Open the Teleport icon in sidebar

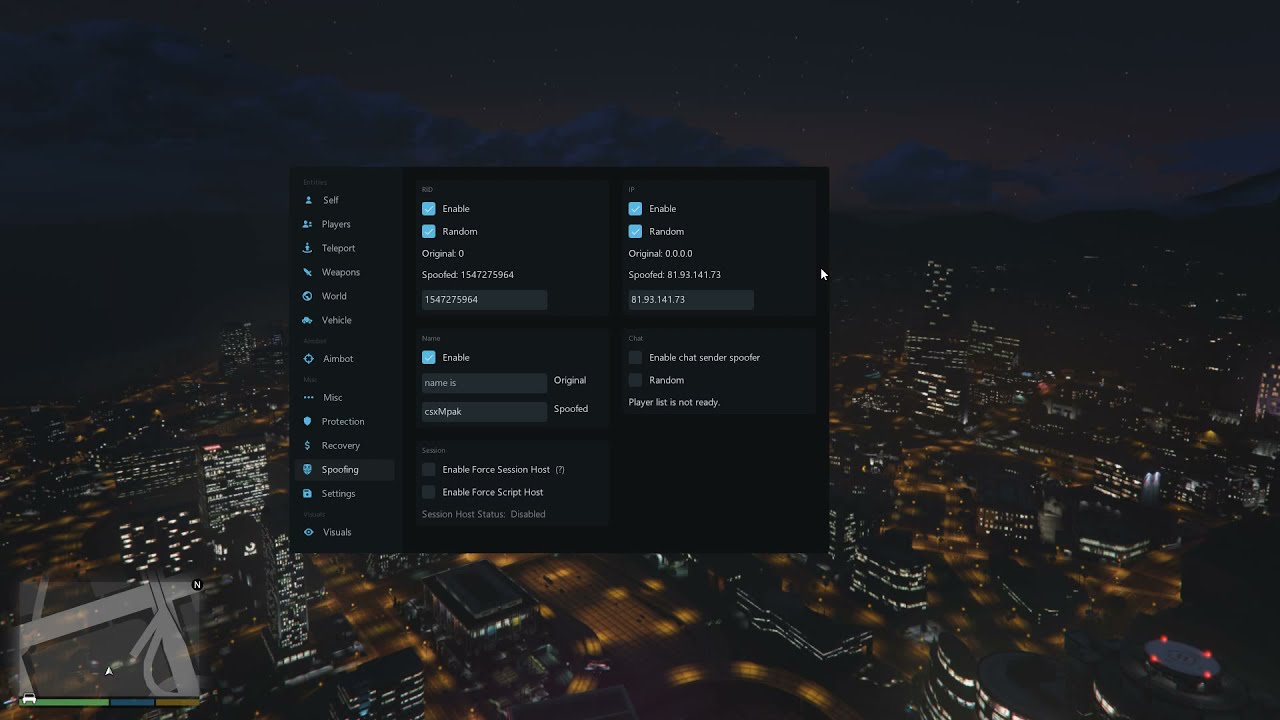pyautogui.click(x=308, y=248)
